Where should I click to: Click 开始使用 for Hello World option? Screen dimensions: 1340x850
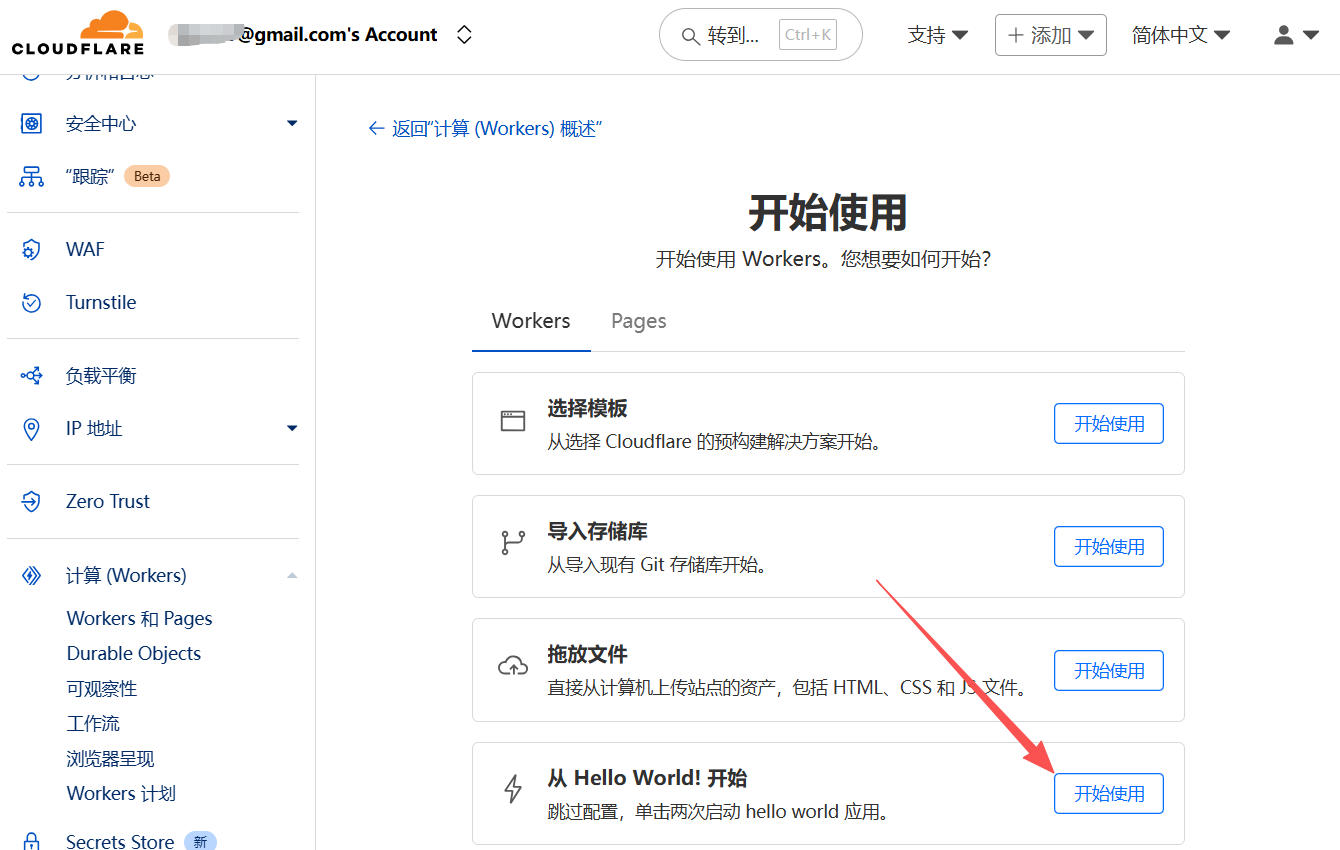[1108, 794]
